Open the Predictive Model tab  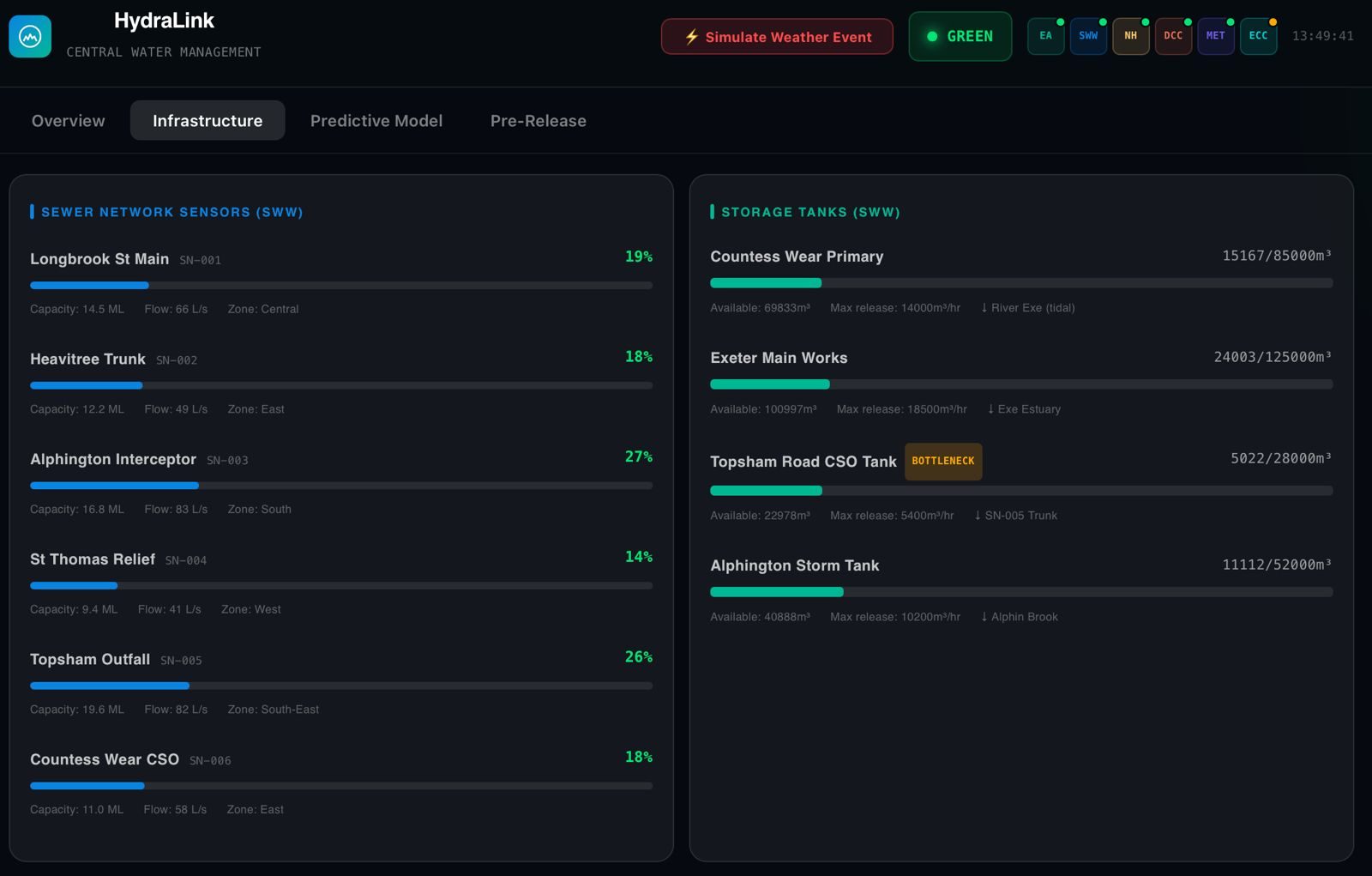376,121
